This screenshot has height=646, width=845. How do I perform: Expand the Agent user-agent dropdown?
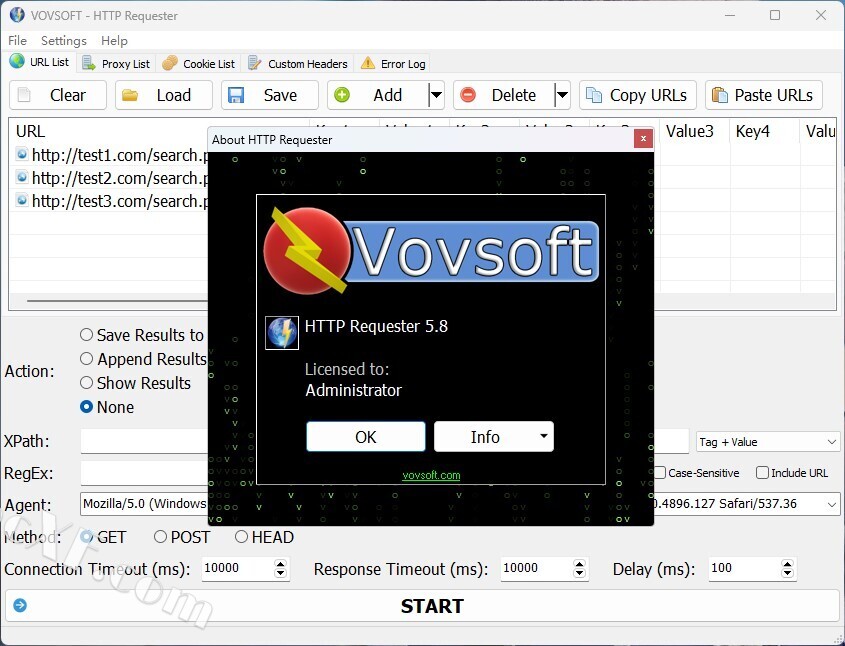pos(832,504)
